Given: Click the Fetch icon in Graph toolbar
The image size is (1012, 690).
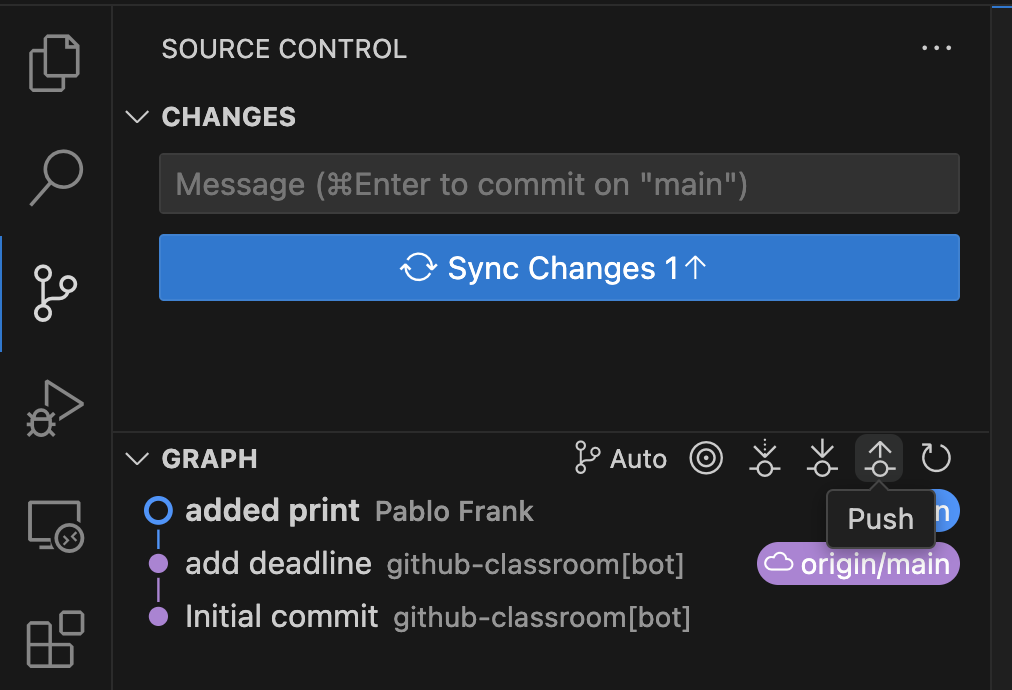Looking at the screenshot, I should 765,459.
